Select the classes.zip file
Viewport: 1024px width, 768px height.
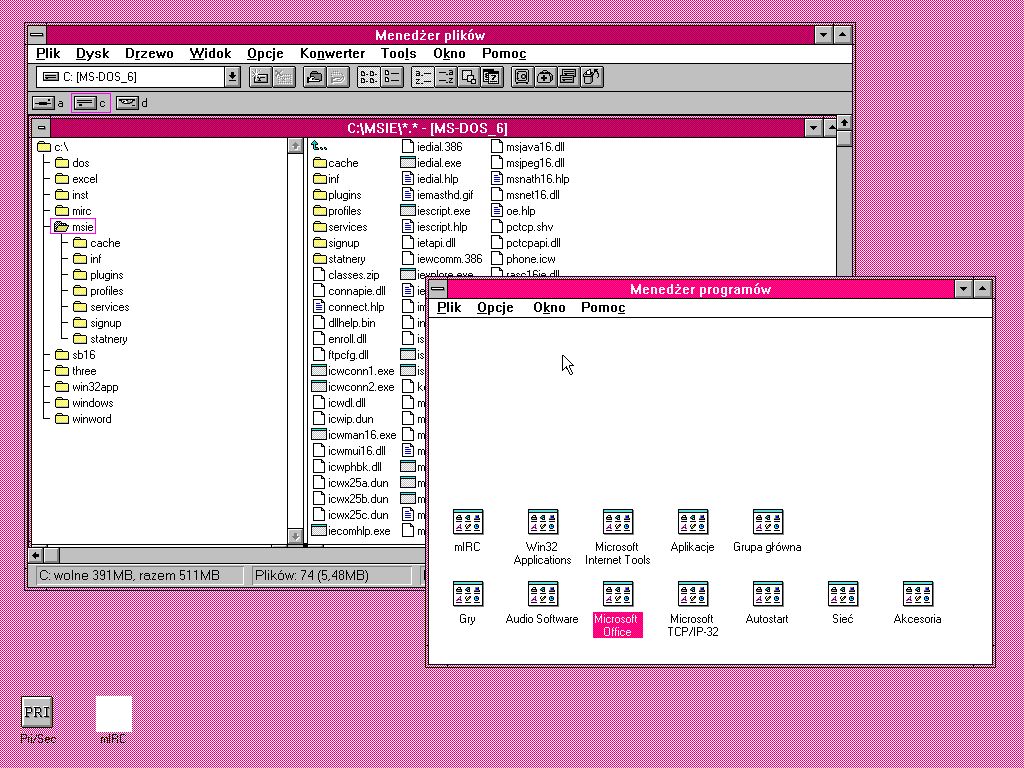tap(355, 274)
